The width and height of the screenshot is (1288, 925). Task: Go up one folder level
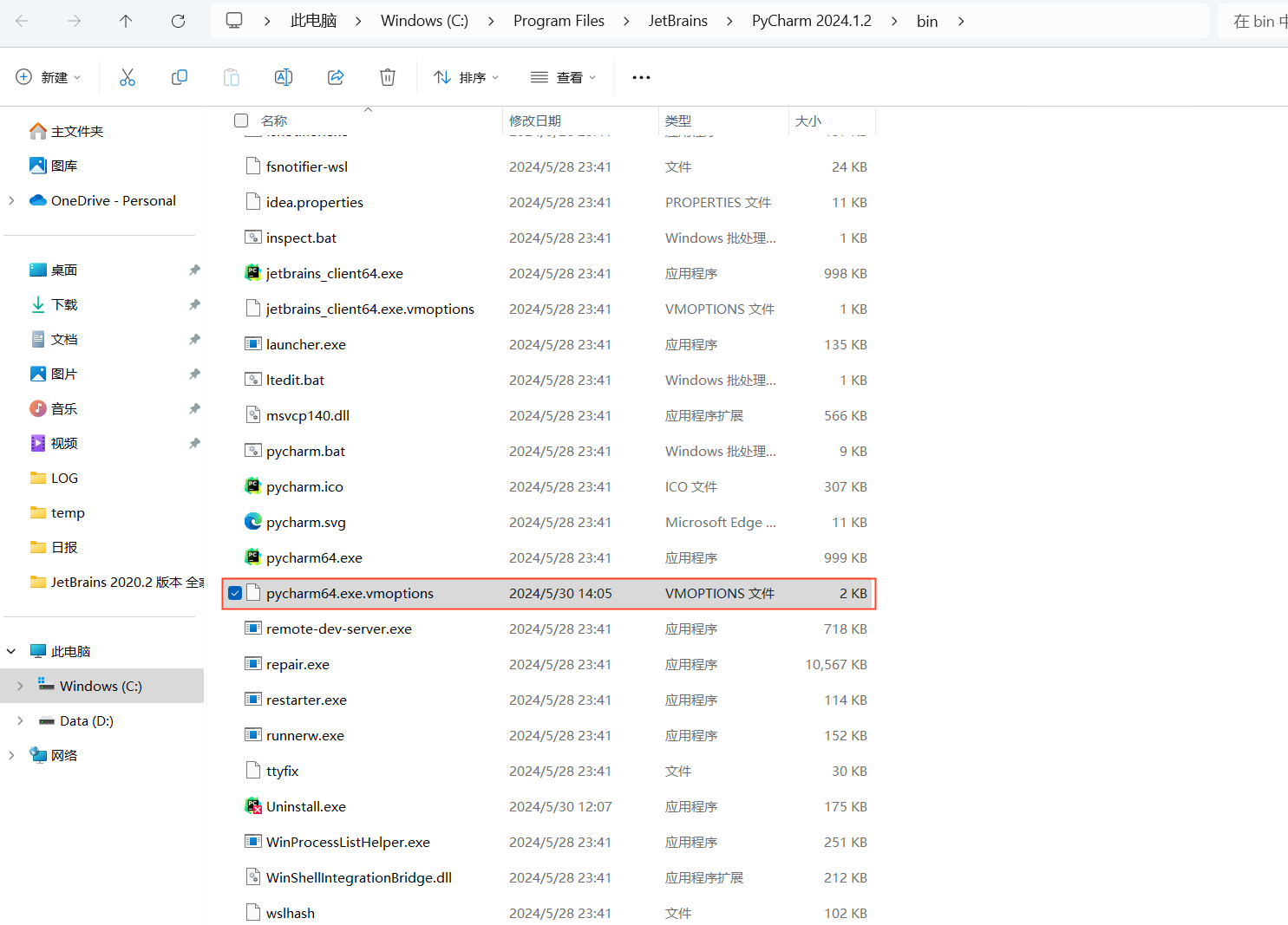(126, 21)
